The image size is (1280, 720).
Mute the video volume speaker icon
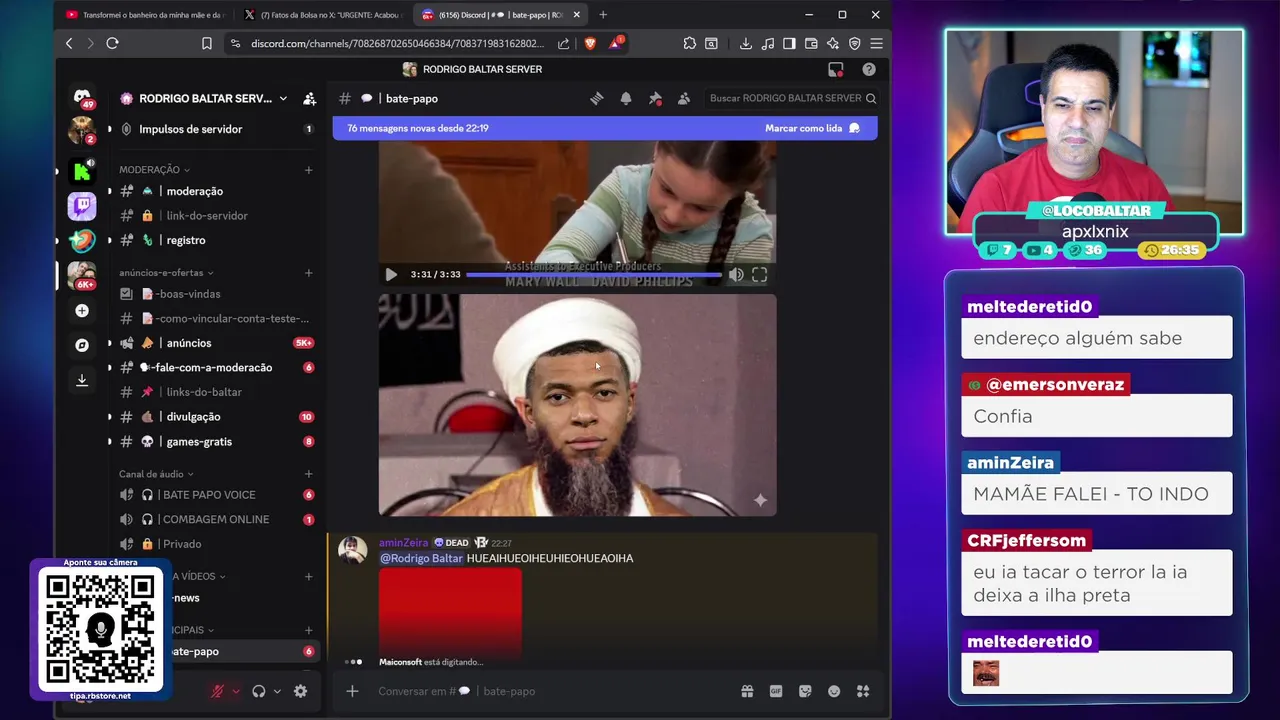point(736,274)
